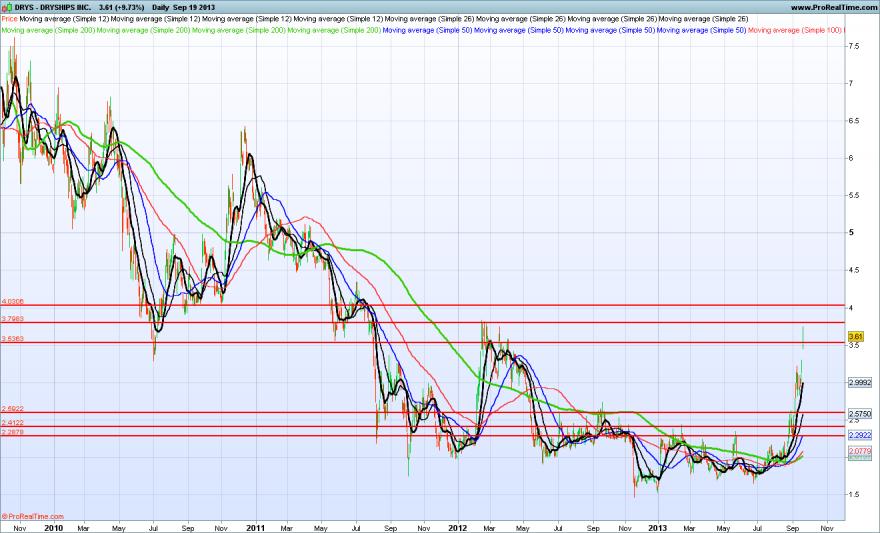The image size is (880, 533).
Task: Click the red 2.0779 value tag
Action: (860, 451)
